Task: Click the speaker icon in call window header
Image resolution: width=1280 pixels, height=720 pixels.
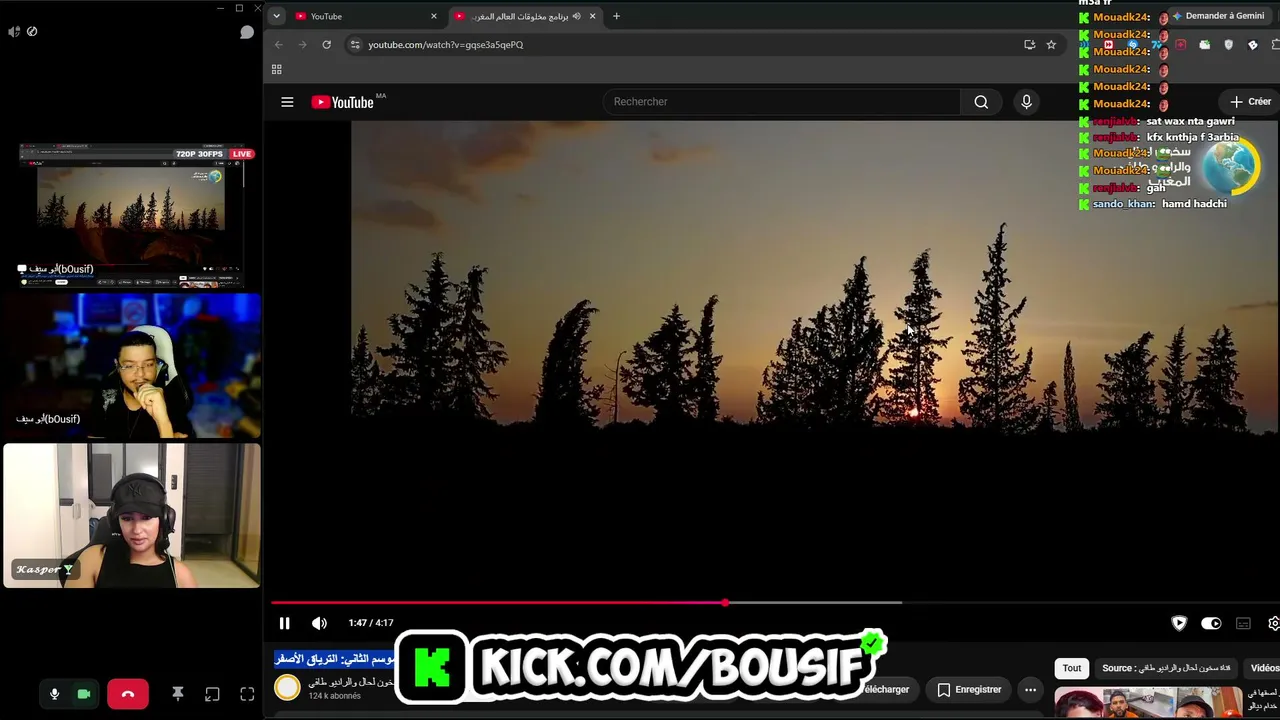Action: point(14,32)
